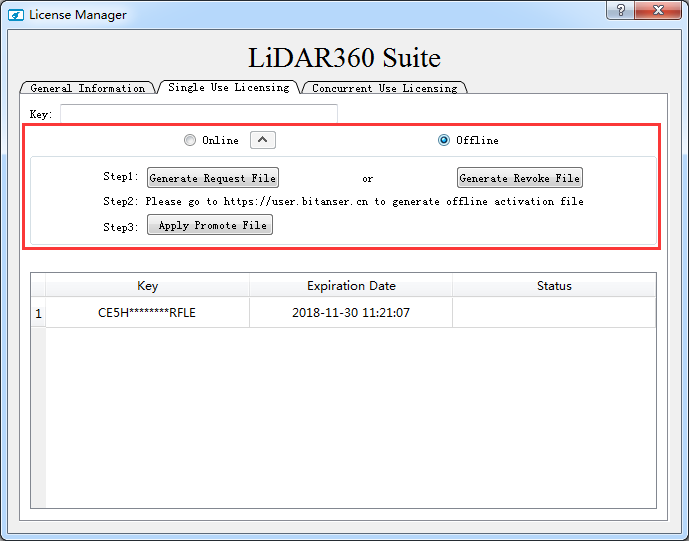Screen dimensions: 689x541
Task: Collapse the panel with the up-arrow button
Action: [262, 140]
